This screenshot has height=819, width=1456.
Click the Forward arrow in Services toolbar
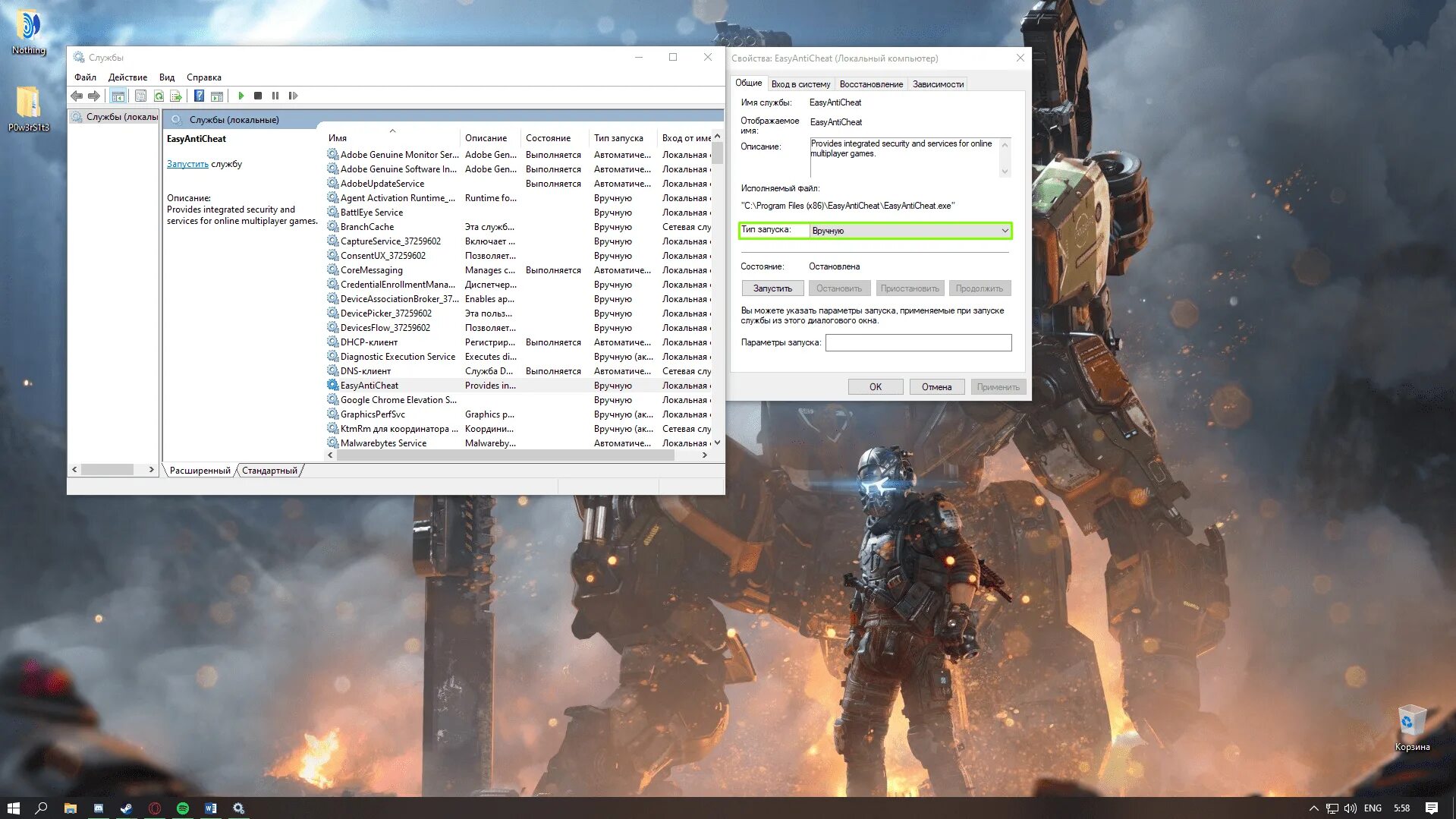[x=93, y=96]
